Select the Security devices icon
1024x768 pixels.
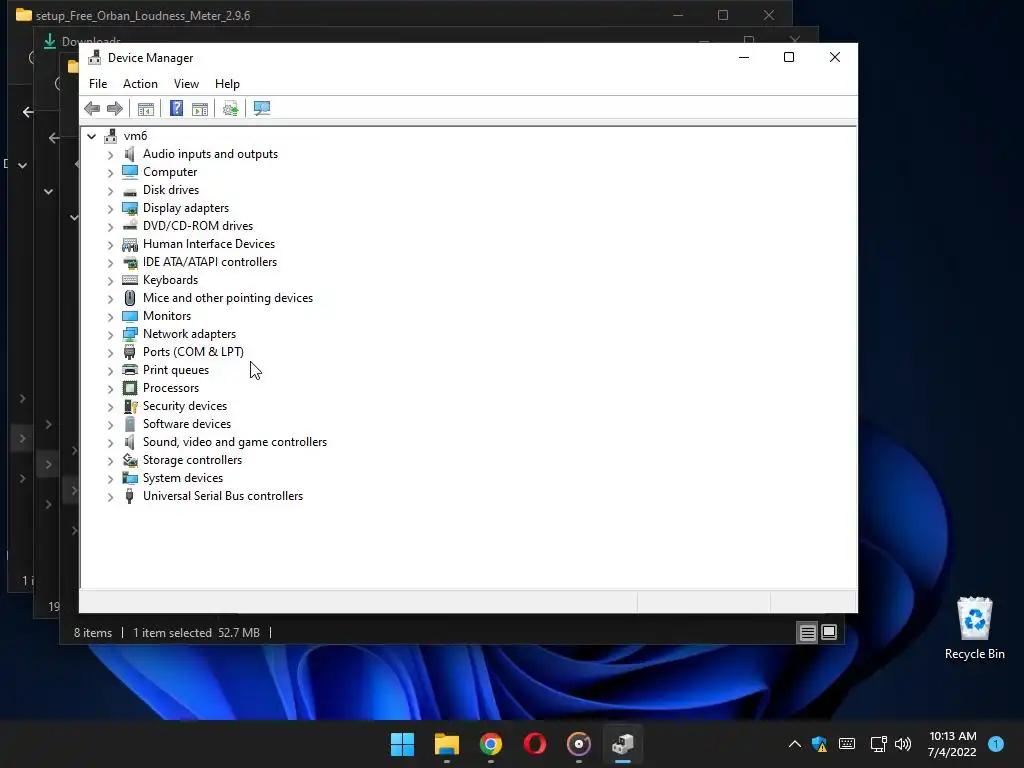tap(130, 406)
